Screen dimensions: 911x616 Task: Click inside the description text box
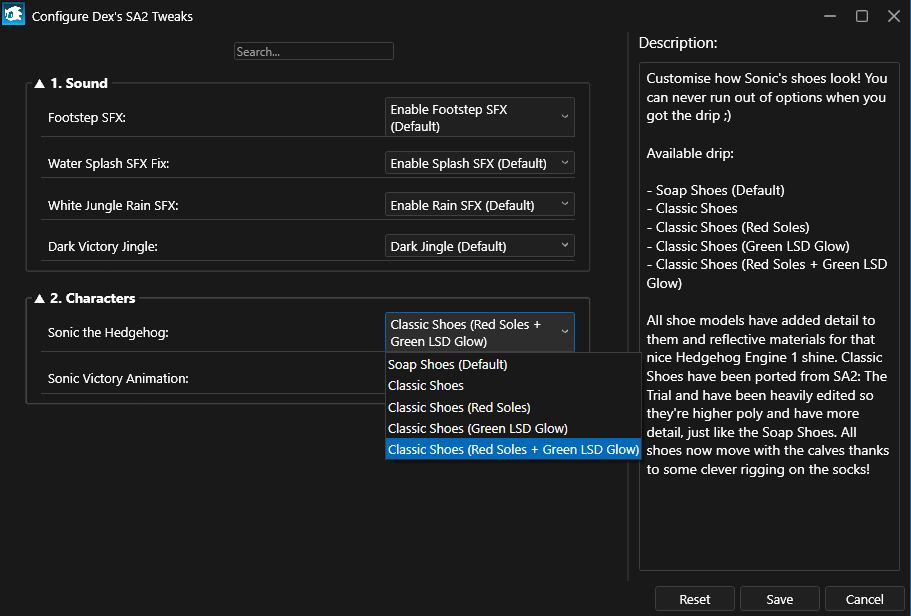769,316
